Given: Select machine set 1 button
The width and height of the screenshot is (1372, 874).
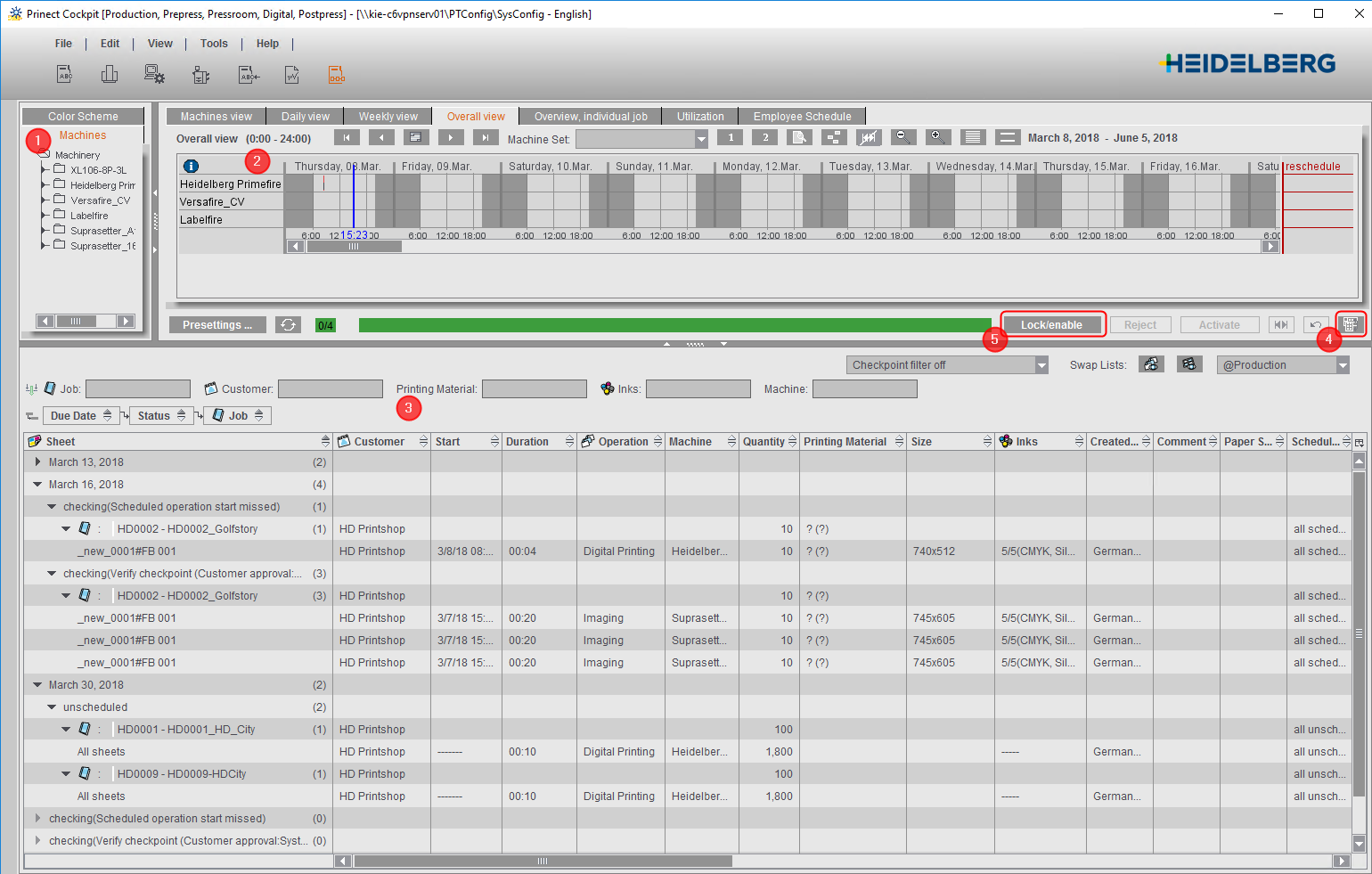Looking at the screenshot, I should (731, 137).
